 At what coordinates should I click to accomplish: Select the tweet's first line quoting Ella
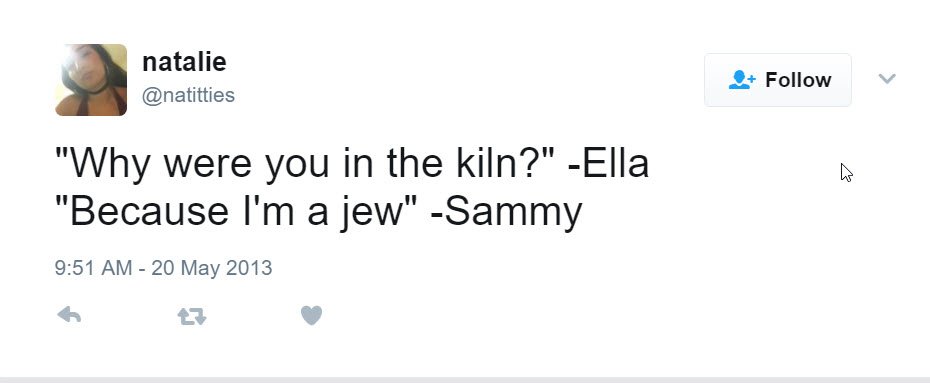(352, 164)
